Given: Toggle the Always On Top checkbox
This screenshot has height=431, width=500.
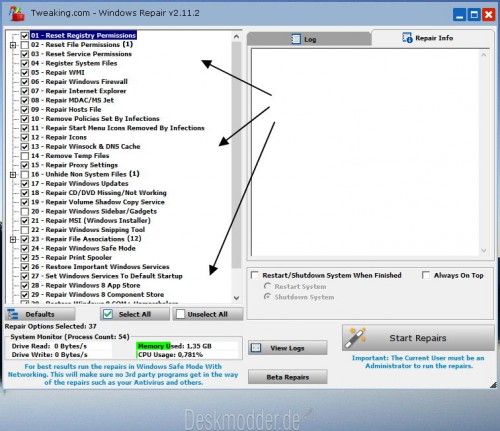Looking at the screenshot, I should pos(426,275).
